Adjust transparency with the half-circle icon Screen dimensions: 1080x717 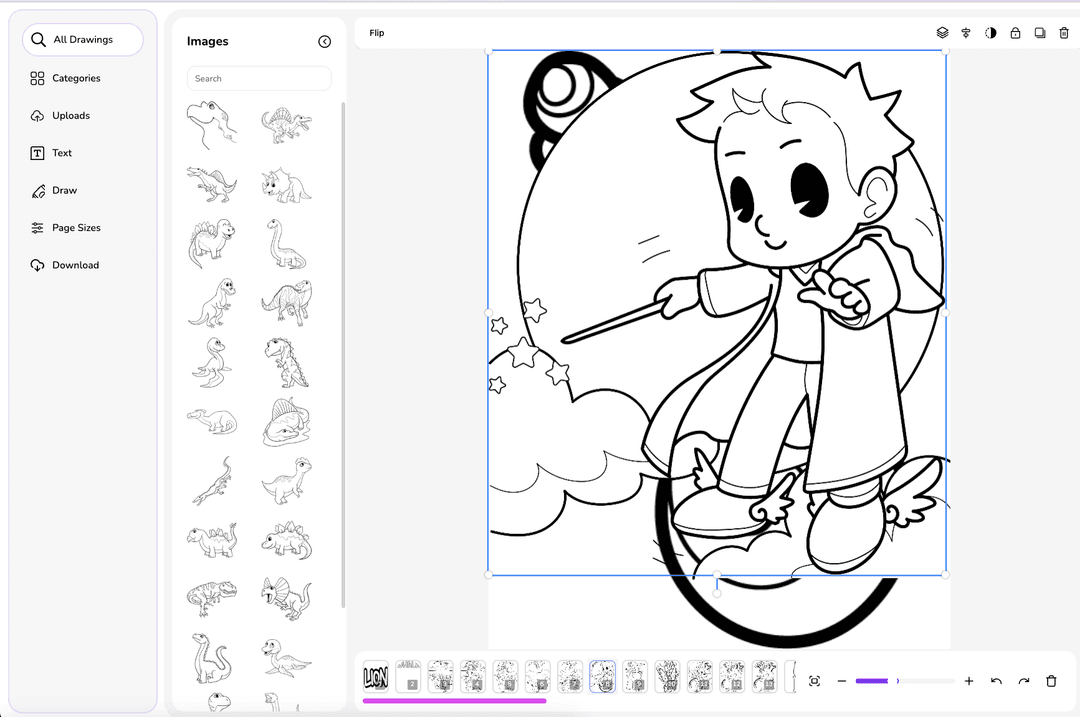tap(991, 33)
